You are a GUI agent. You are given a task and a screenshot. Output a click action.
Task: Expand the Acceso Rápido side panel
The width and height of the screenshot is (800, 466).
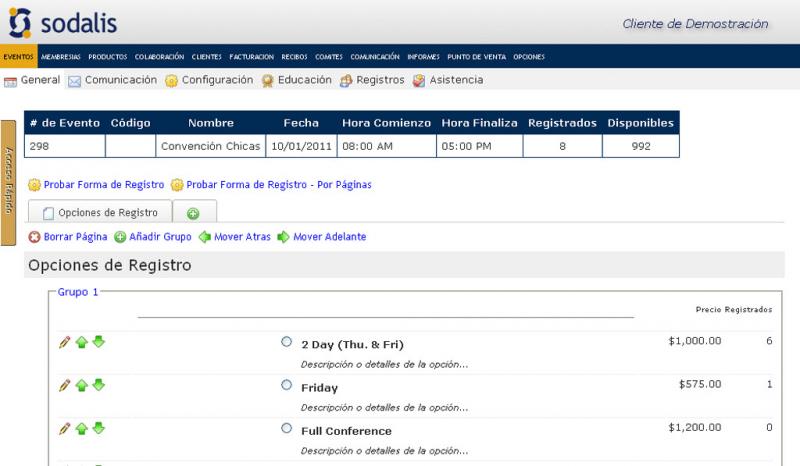coord(7,182)
